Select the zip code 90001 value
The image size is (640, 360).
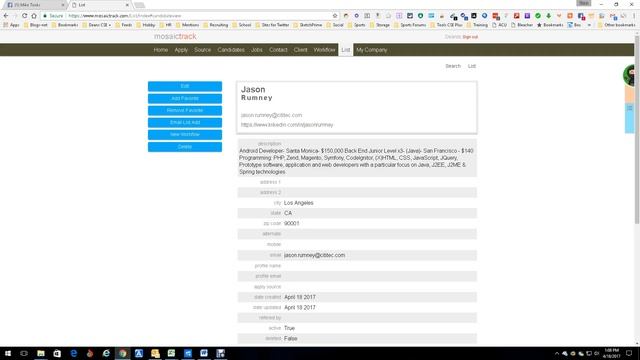point(291,224)
